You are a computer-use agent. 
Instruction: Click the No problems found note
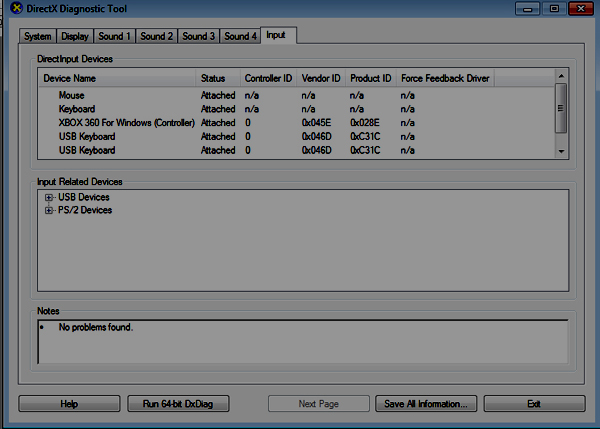(96, 327)
